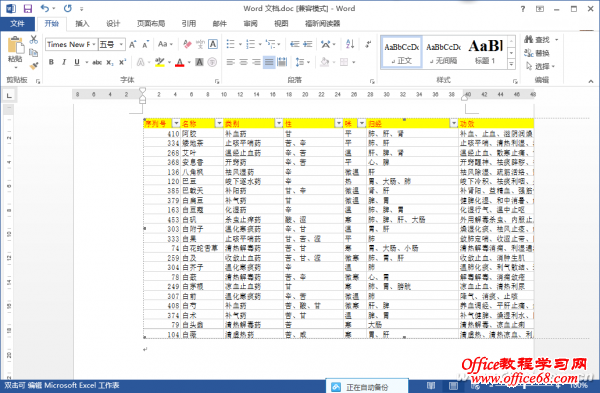
Task: Sort text with the A-Z sort icon
Action: [350, 44]
